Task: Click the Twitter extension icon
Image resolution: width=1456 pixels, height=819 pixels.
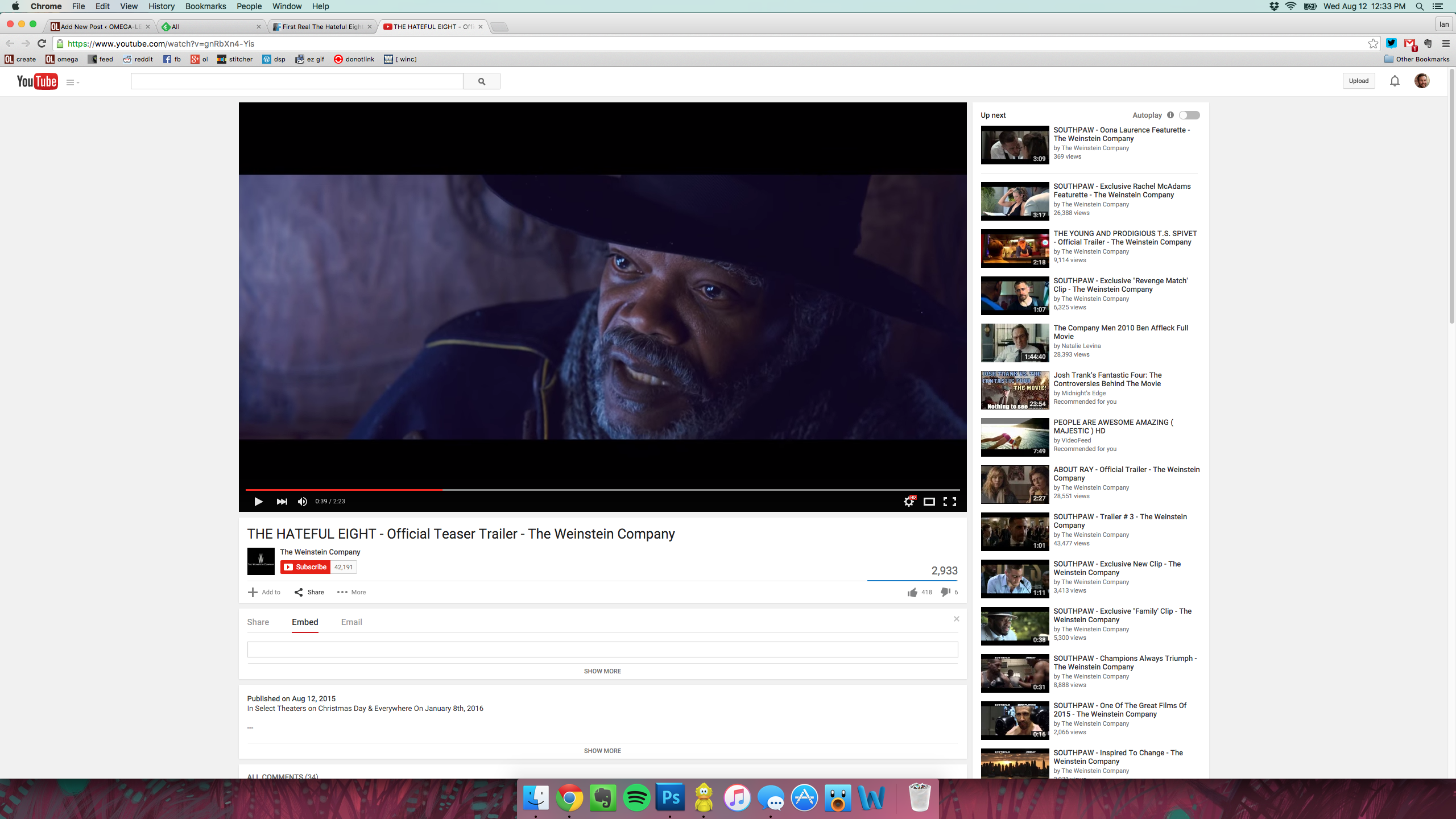Action: click(1391, 43)
